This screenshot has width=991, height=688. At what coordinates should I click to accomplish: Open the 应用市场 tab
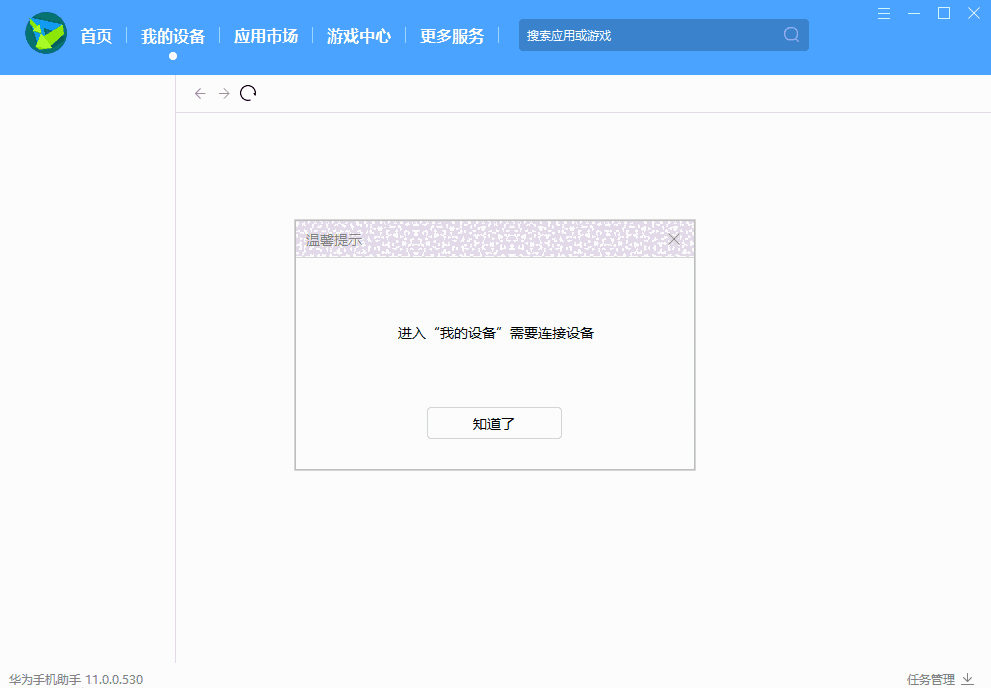tap(265, 35)
